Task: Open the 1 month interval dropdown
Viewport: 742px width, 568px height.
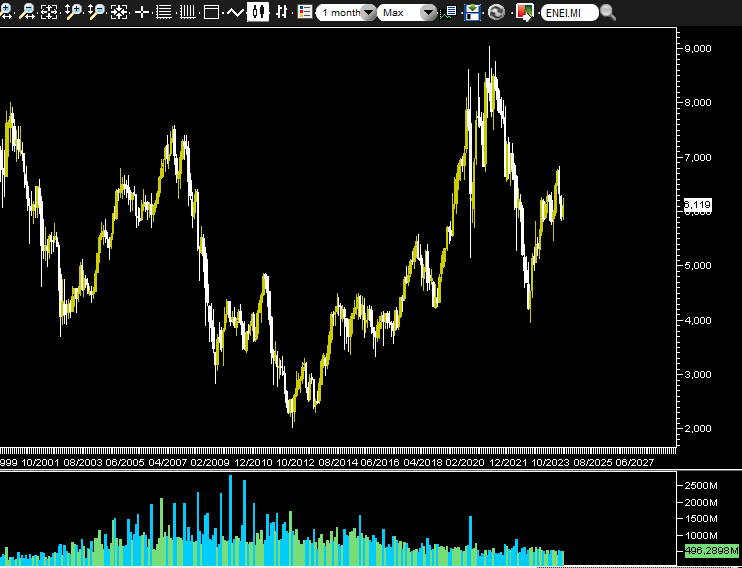Action: pos(346,13)
